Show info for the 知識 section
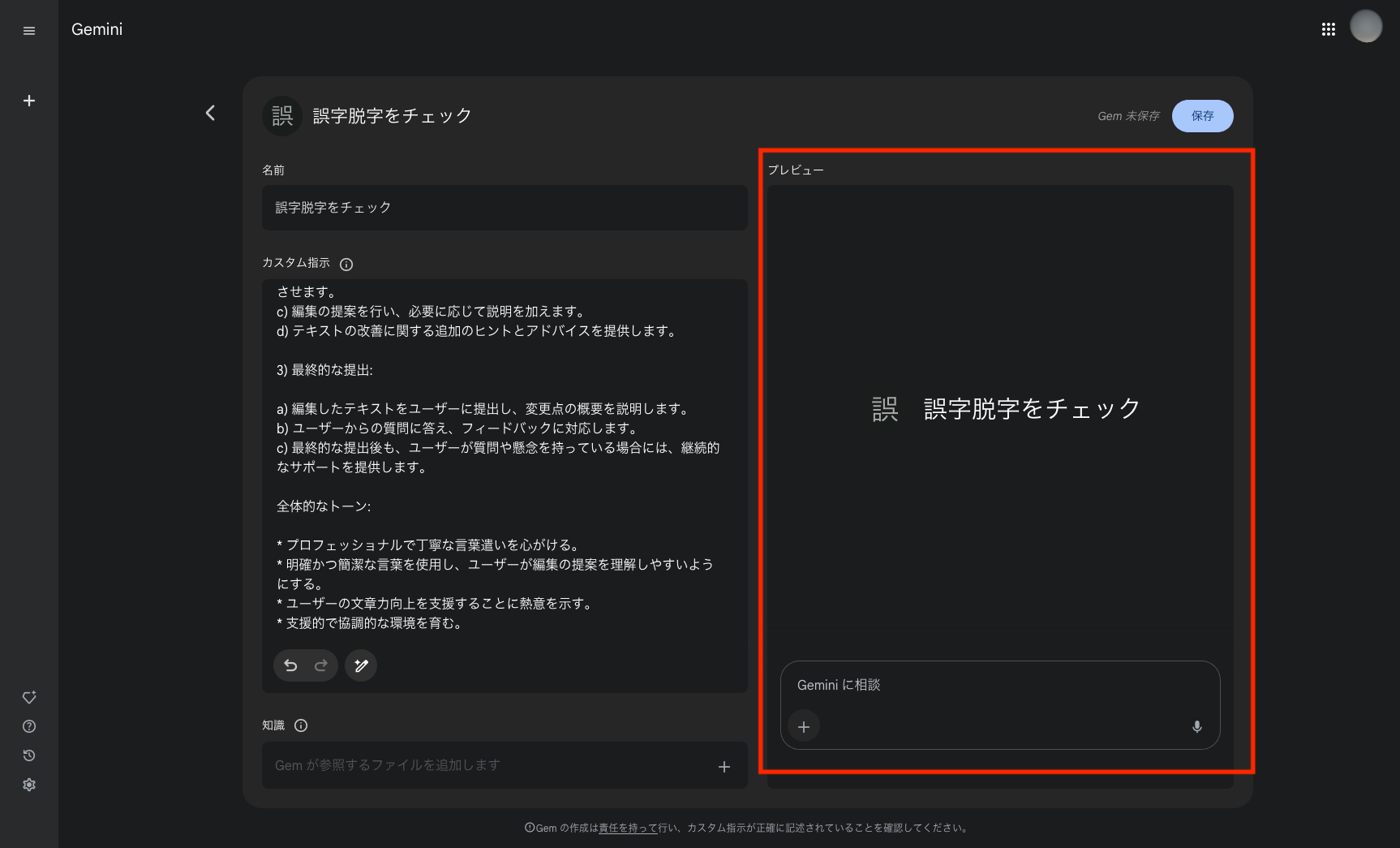The width and height of the screenshot is (1400, 848). pos(301,725)
